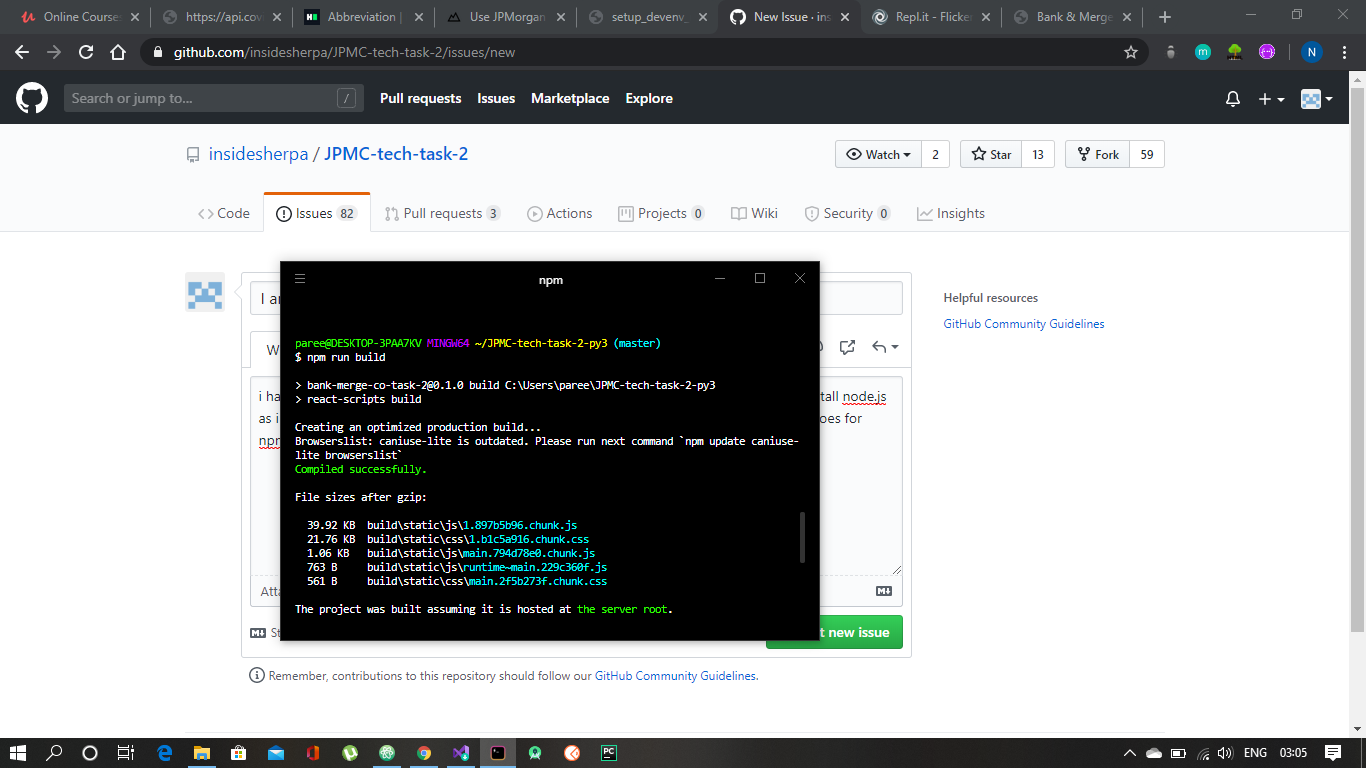The height and width of the screenshot is (768, 1366).
Task: Switch to the Actions tab
Action: (x=560, y=213)
